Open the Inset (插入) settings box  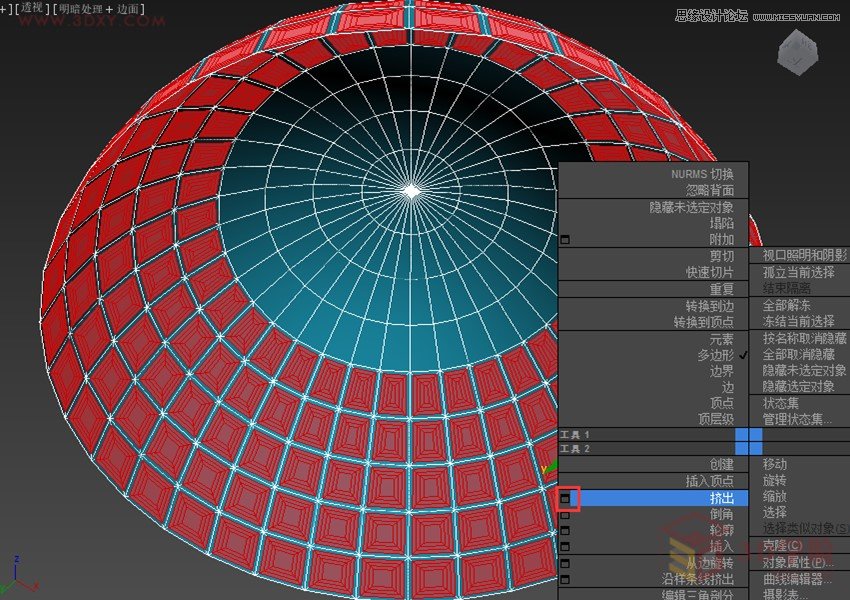(x=565, y=546)
